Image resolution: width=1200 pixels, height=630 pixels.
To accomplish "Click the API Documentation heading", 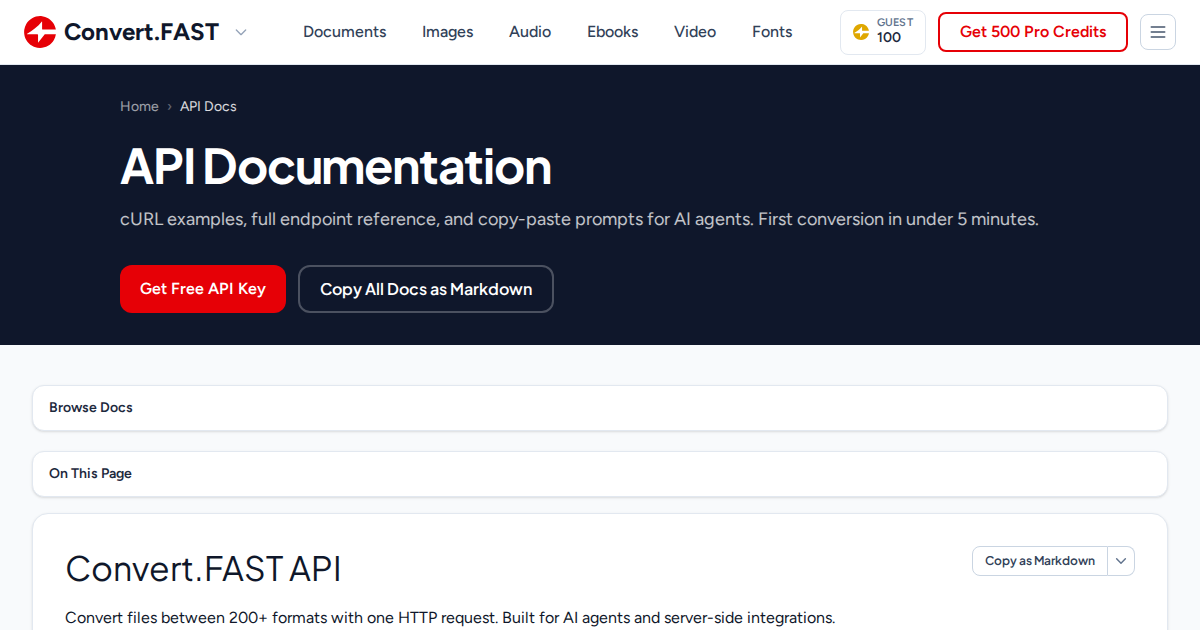I will pyautogui.click(x=336, y=167).
